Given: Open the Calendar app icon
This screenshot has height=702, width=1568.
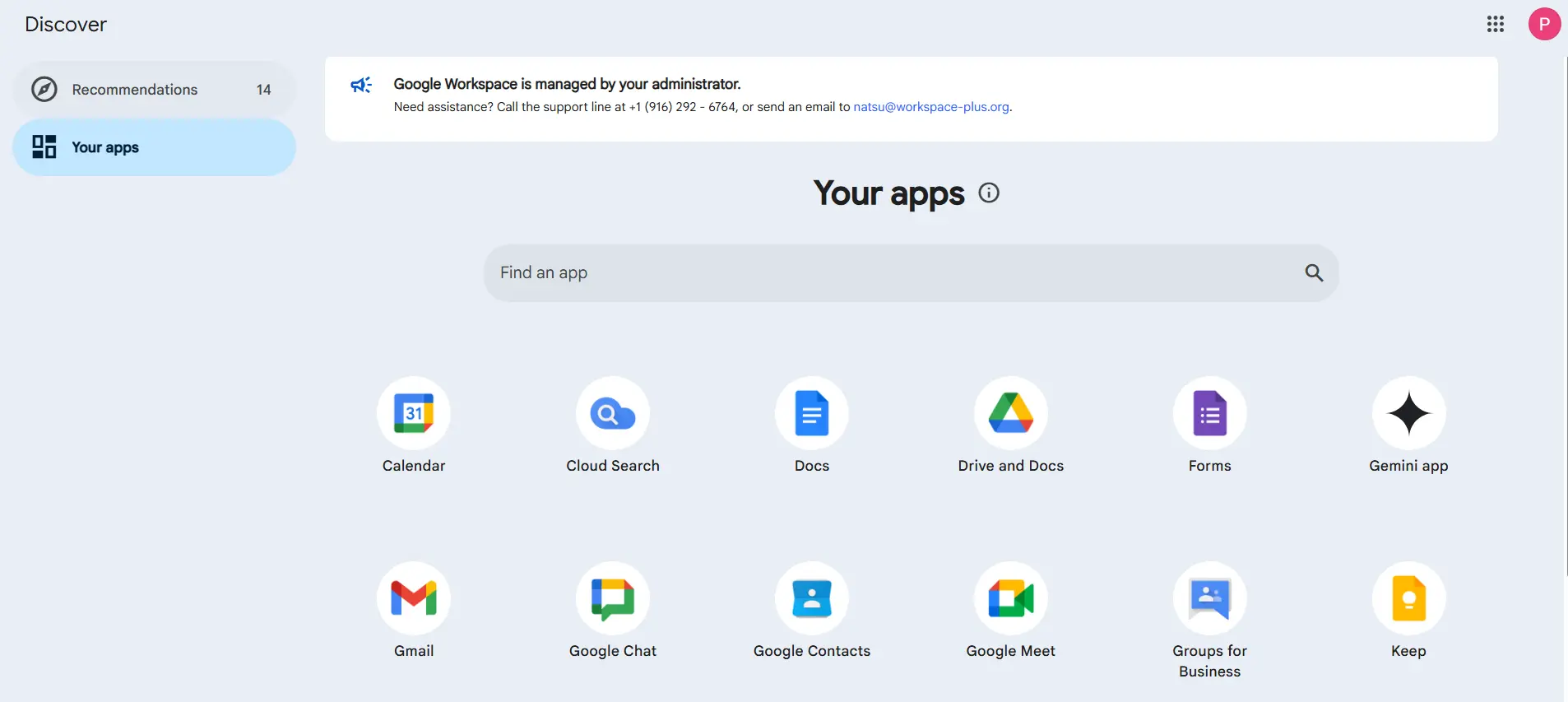Looking at the screenshot, I should [414, 413].
